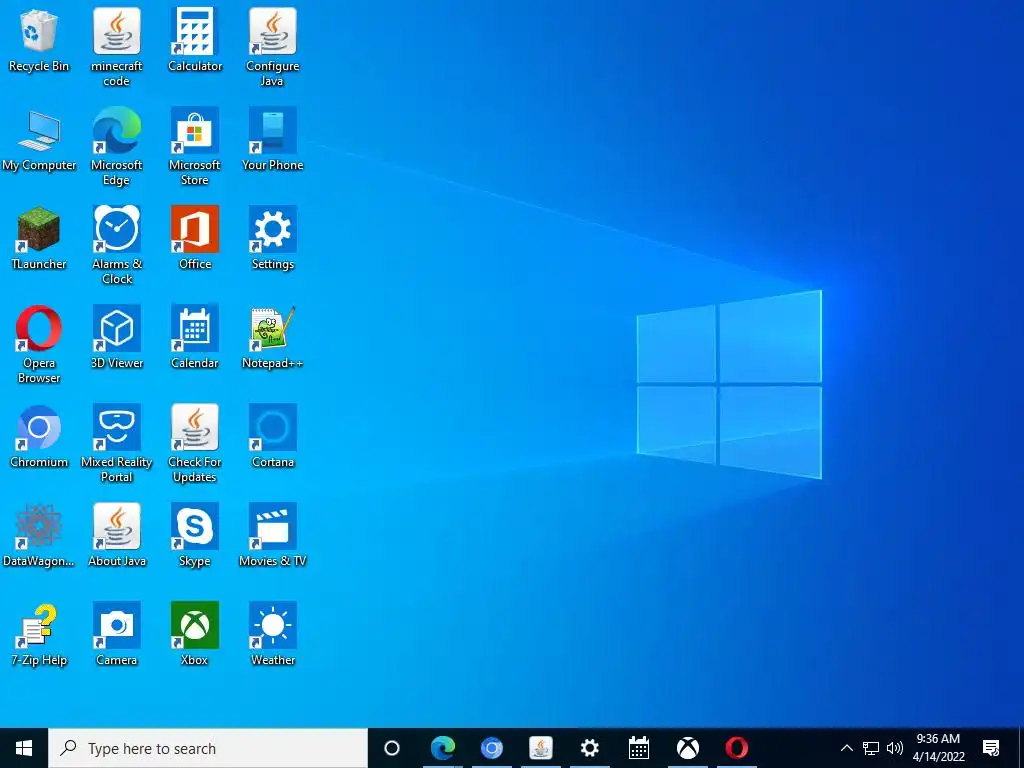The width and height of the screenshot is (1024, 768).
Task: Open Cortana circle in taskbar
Action: pyautogui.click(x=392, y=748)
